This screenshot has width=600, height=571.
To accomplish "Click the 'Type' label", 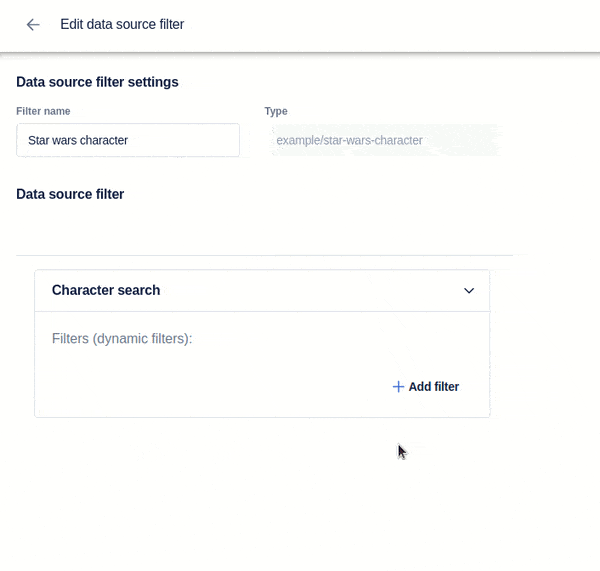I will coord(276,111).
